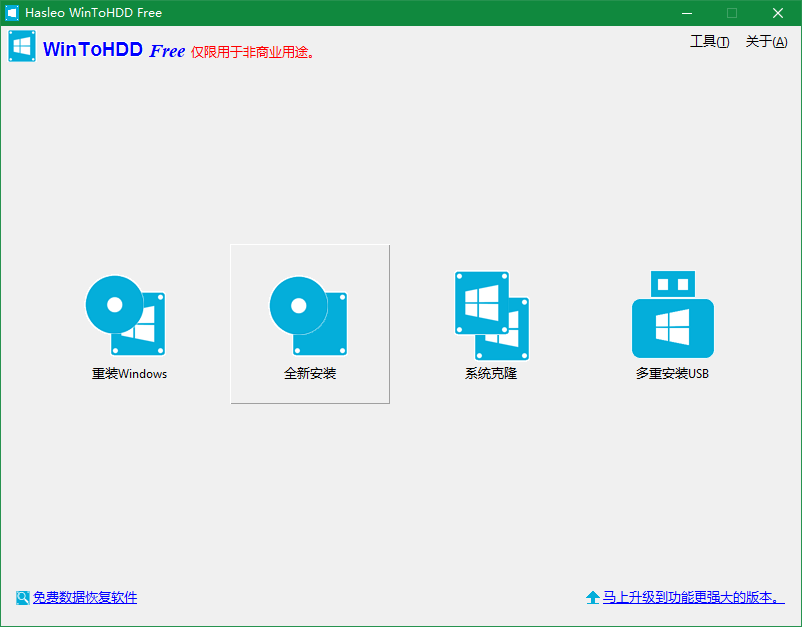Viewport: 802px width, 627px height.
Task: Click the magnifier icon beside 免费数据恢复软件
Action: [x=23, y=597]
